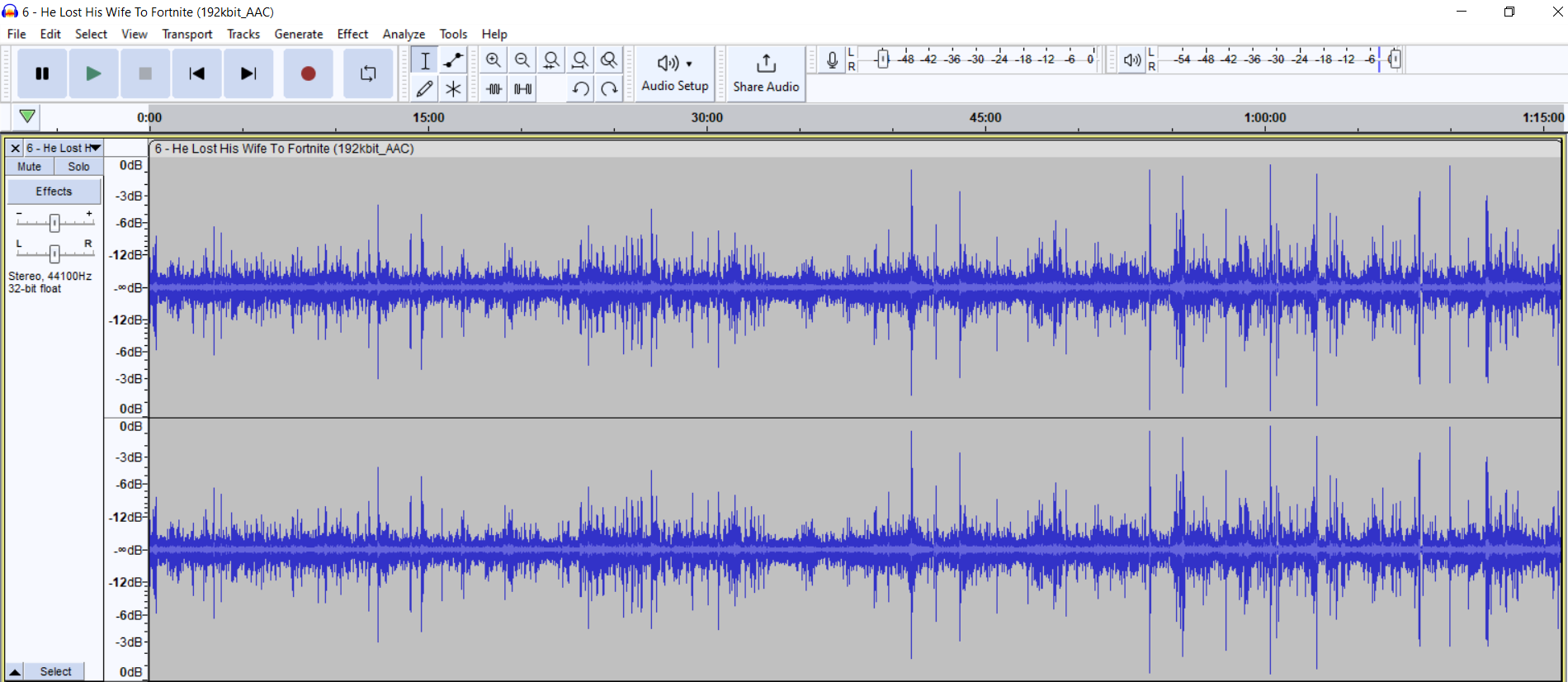The height and width of the screenshot is (682, 1568).
Task: Click the 1:00:00 mark on timeline ruler
Action: (x=1265, y=118)
